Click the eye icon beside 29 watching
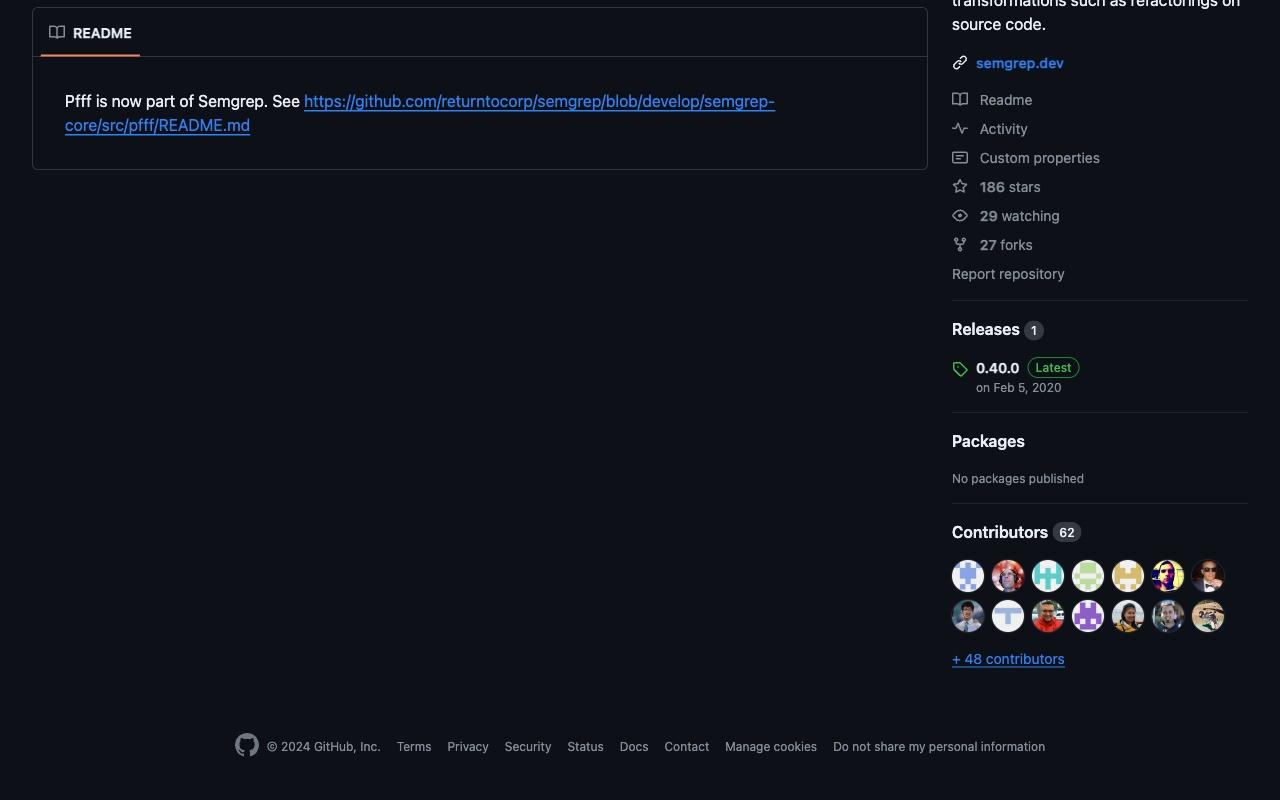Viewport: 1280px width, 800px height. pyautogui.click(x=960, y=216)
